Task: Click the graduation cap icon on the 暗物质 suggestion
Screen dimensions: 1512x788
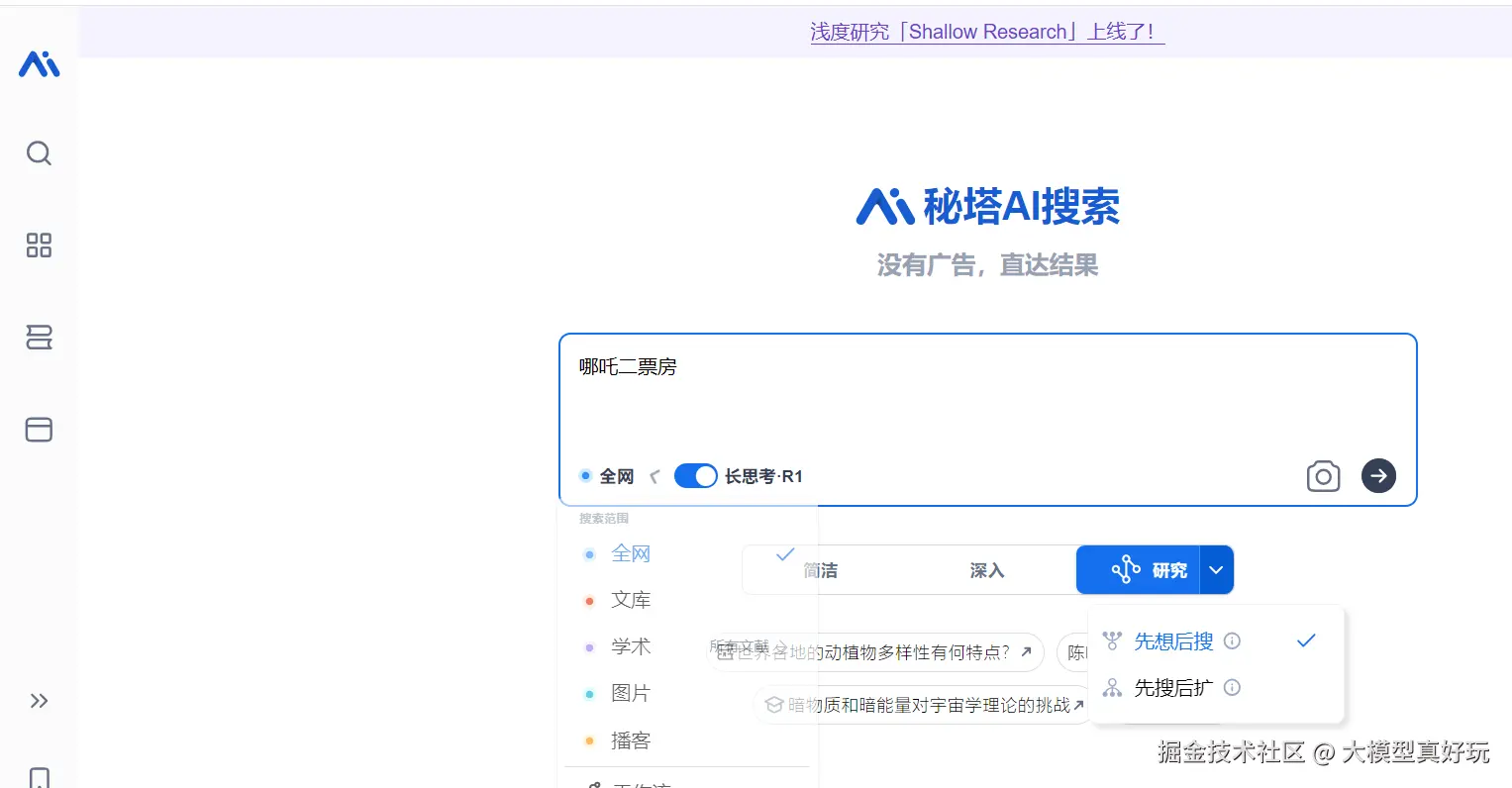Action: [x=774, y=705]
